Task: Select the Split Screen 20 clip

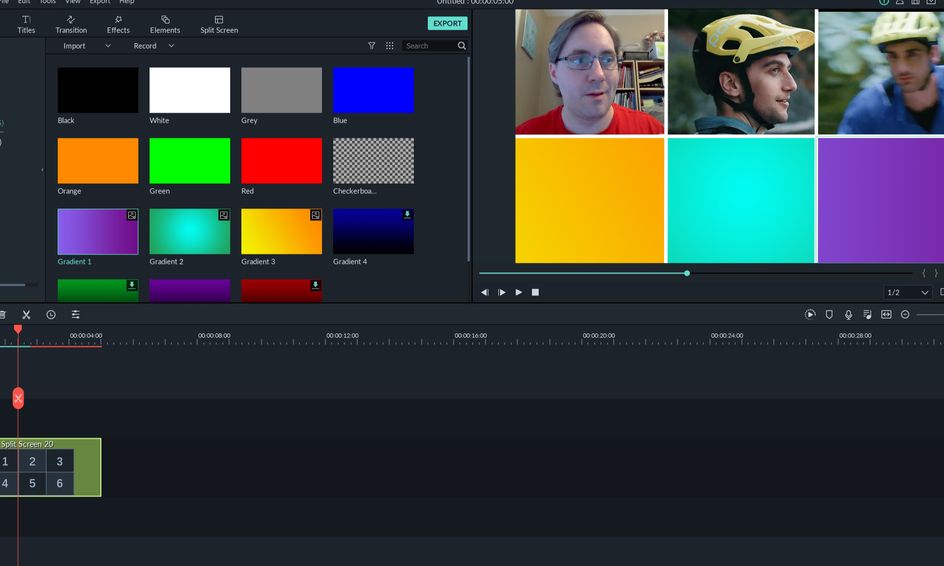Action: pyautogui.click(x=51, y=467)
